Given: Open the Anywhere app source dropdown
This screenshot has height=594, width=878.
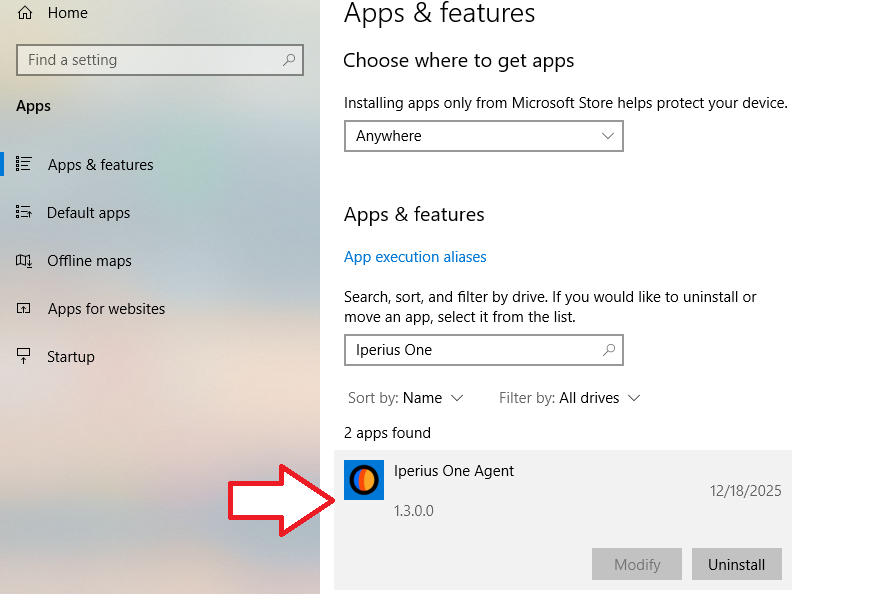Looking at the screenshot, I should [x=483, y=136].
